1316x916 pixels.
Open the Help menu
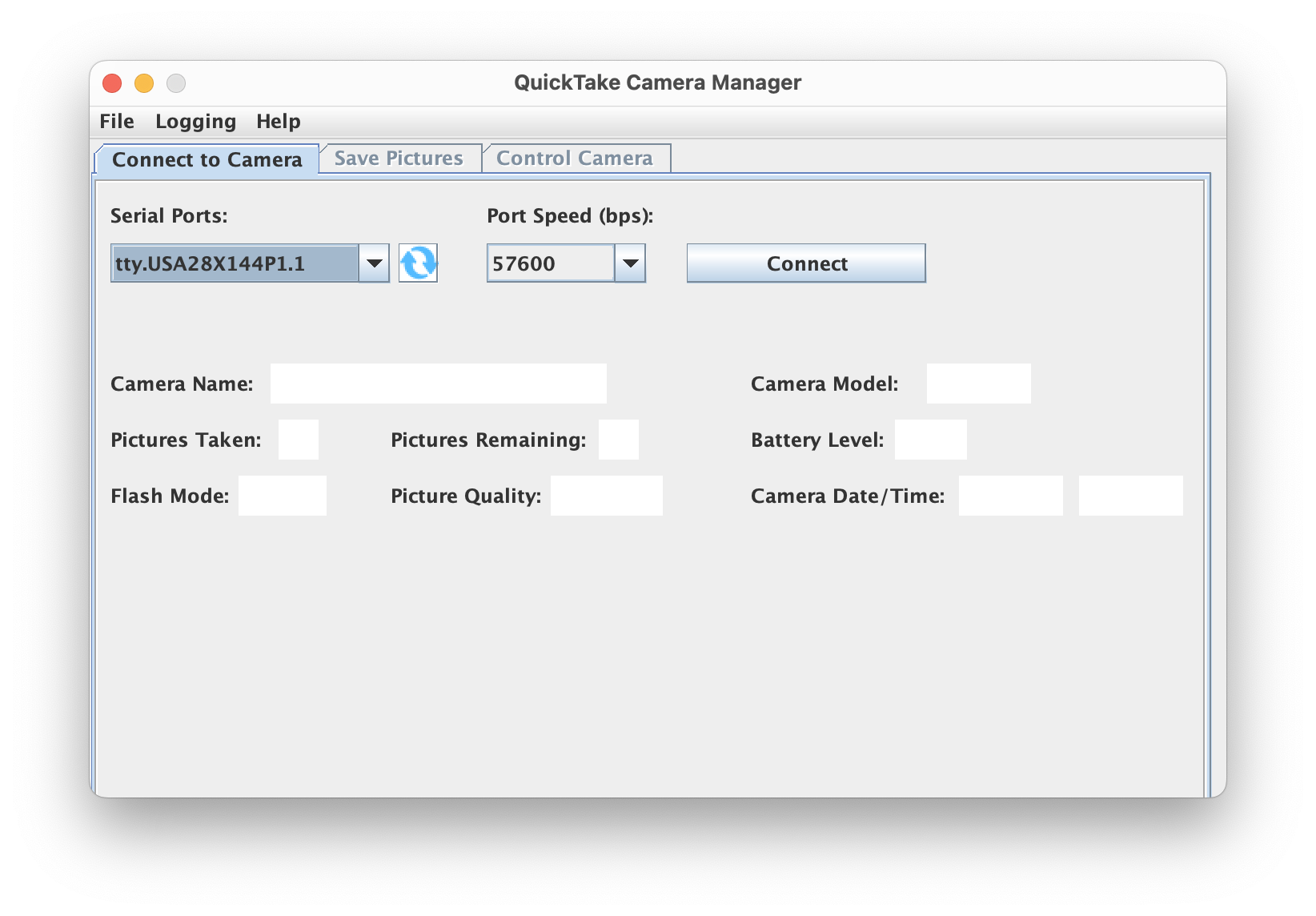(278, 122)
